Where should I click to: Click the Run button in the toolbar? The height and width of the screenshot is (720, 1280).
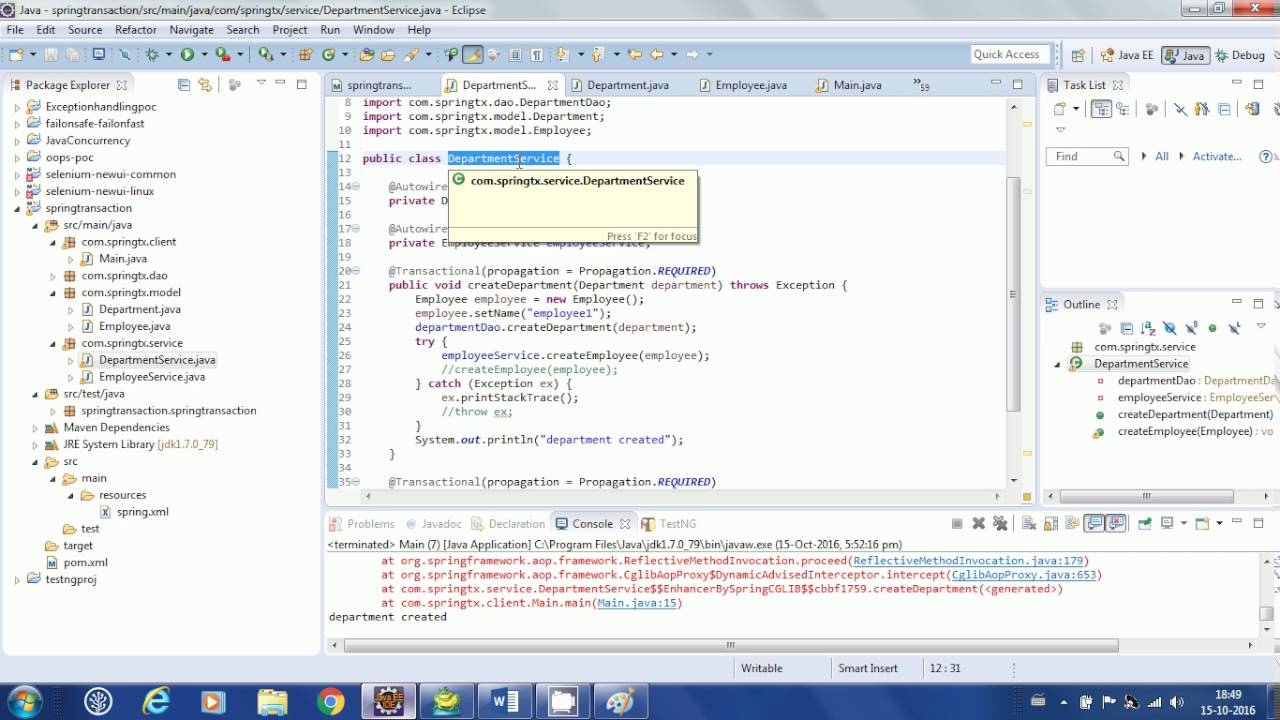click(x=187, y=55)
